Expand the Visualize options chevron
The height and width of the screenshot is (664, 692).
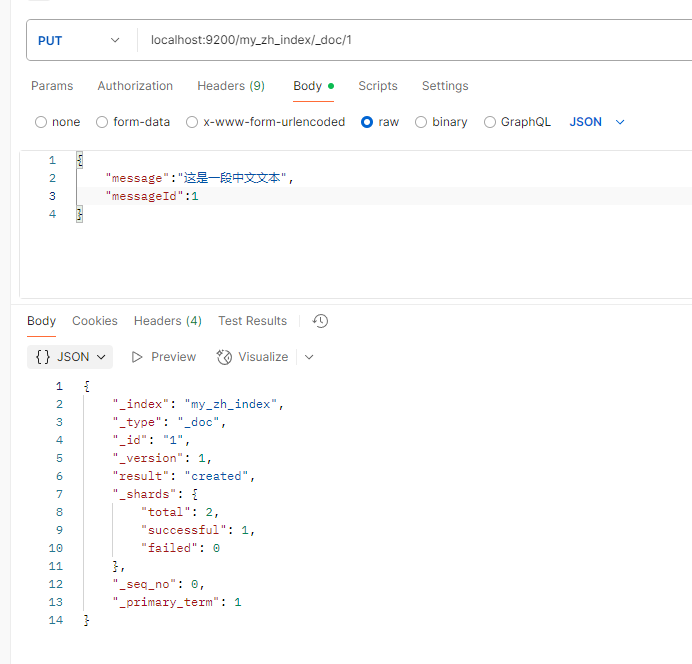coord(309,357)
